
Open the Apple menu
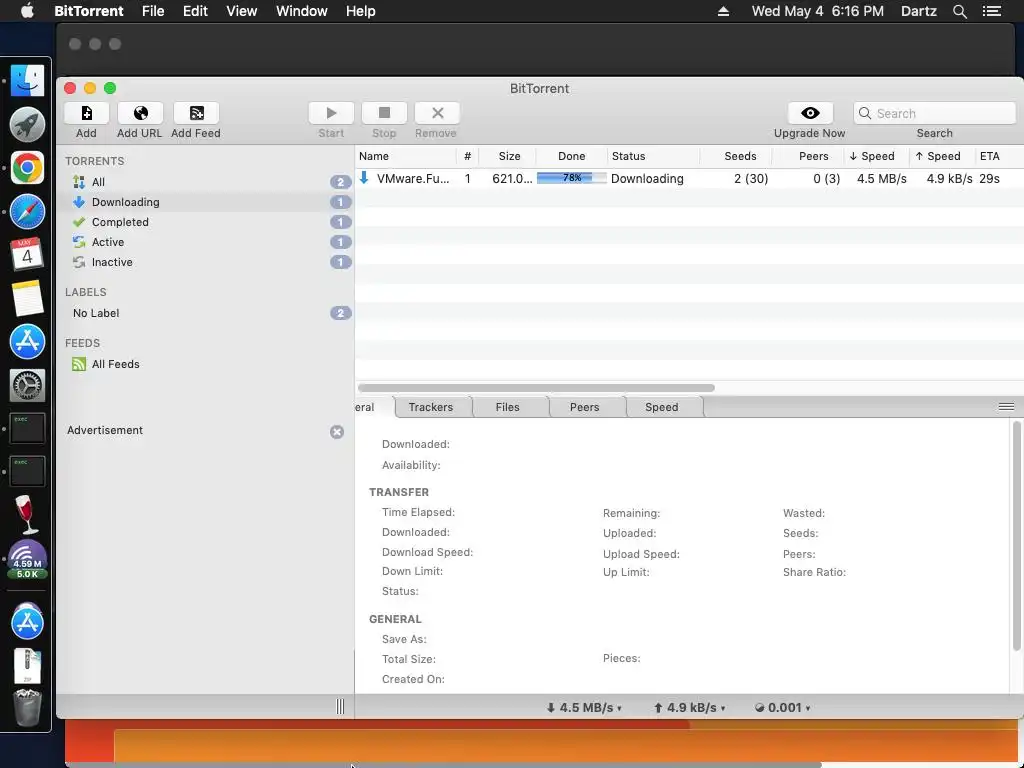27,11
